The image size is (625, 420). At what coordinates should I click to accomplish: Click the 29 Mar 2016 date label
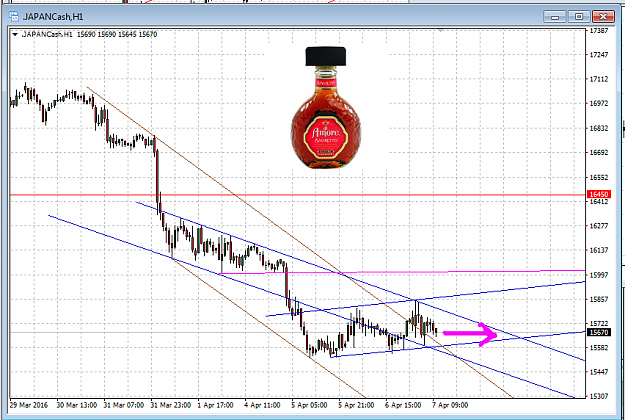click(x=29, y=405)
